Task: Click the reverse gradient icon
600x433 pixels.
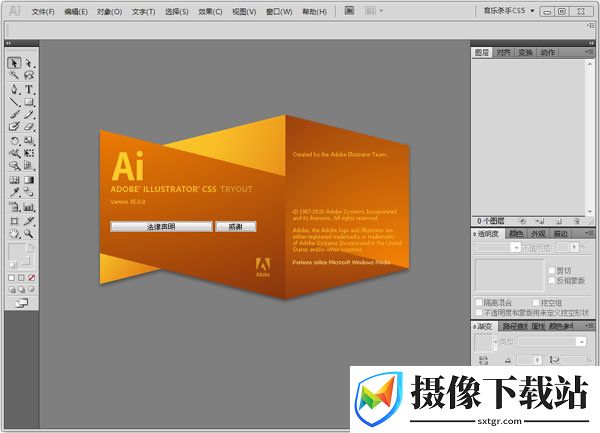Action: coord(483,360)
